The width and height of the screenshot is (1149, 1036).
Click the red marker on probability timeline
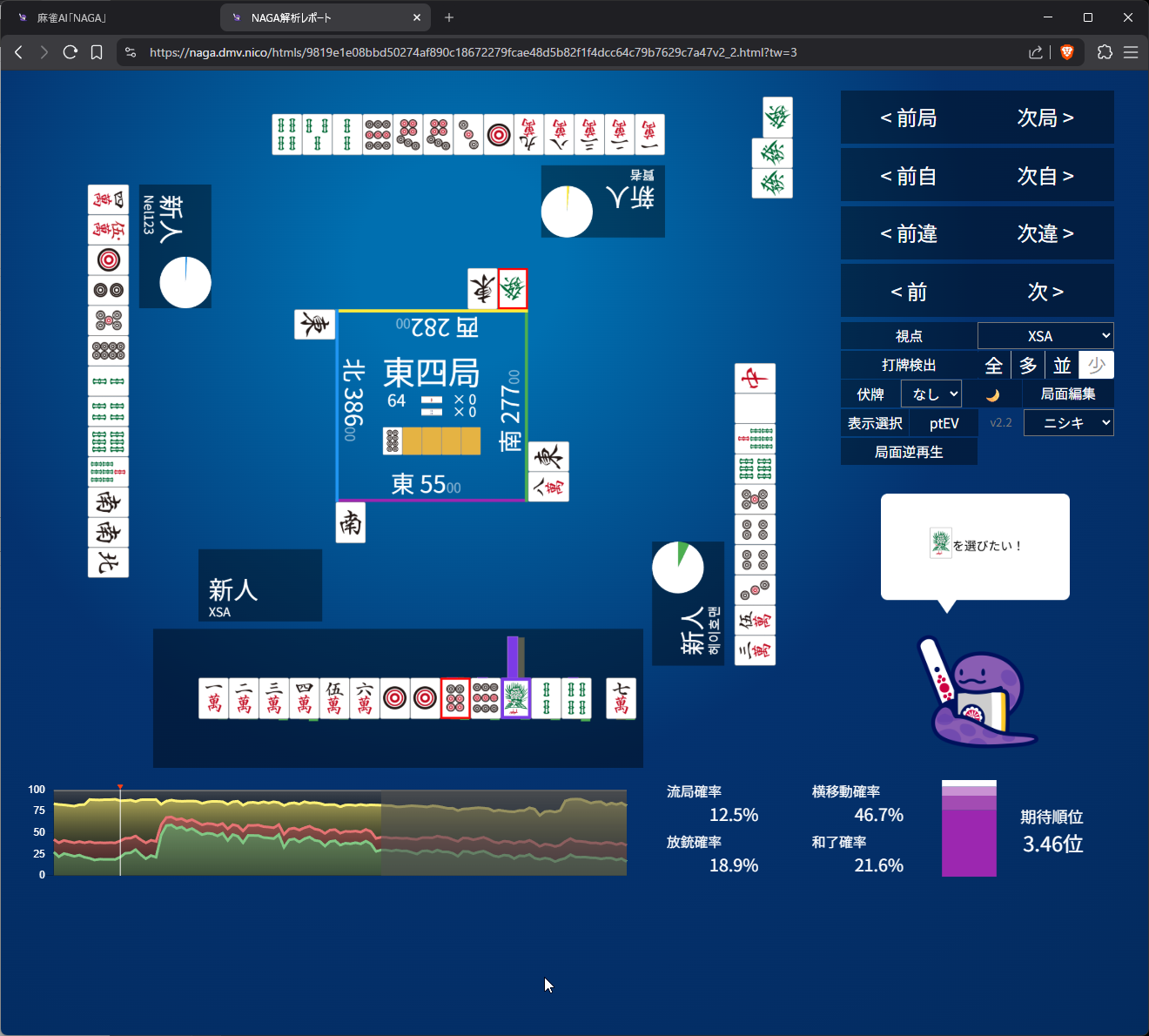point(120,788)
